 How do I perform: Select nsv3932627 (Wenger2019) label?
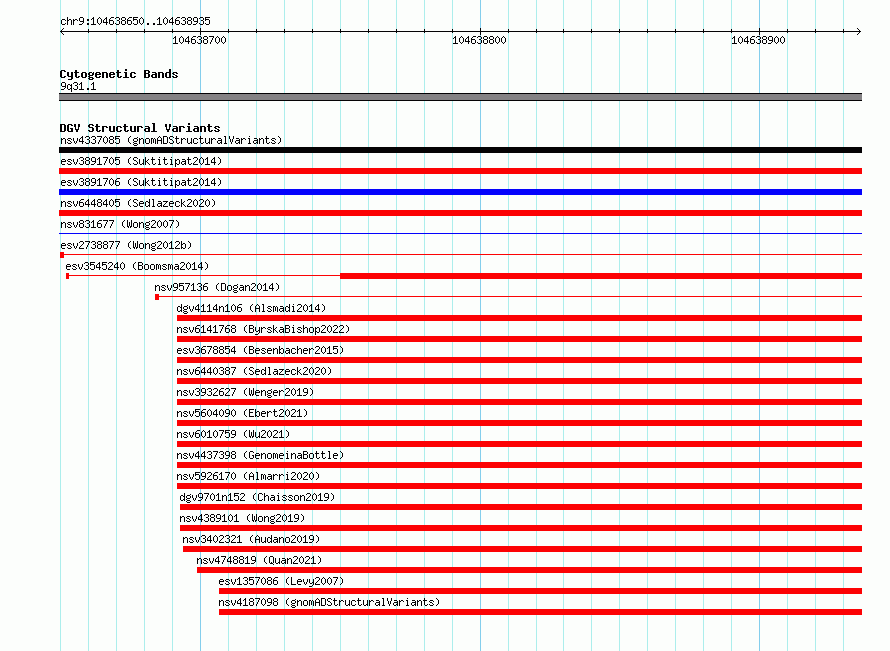tap(245, 392)
